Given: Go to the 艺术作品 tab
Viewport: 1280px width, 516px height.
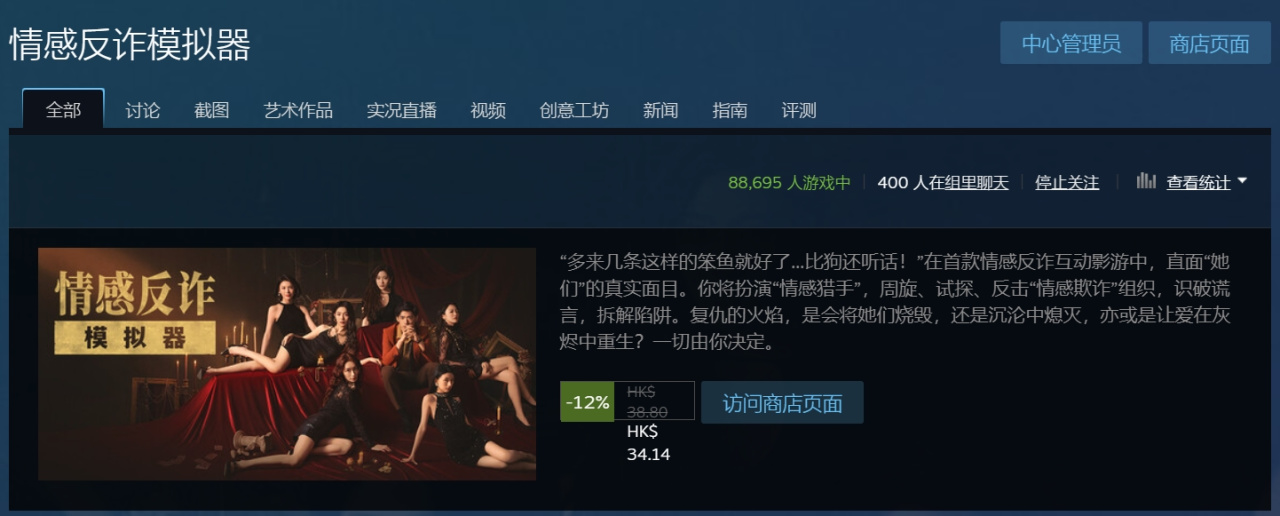Looking at the screenshot, I should pos(298,110).
